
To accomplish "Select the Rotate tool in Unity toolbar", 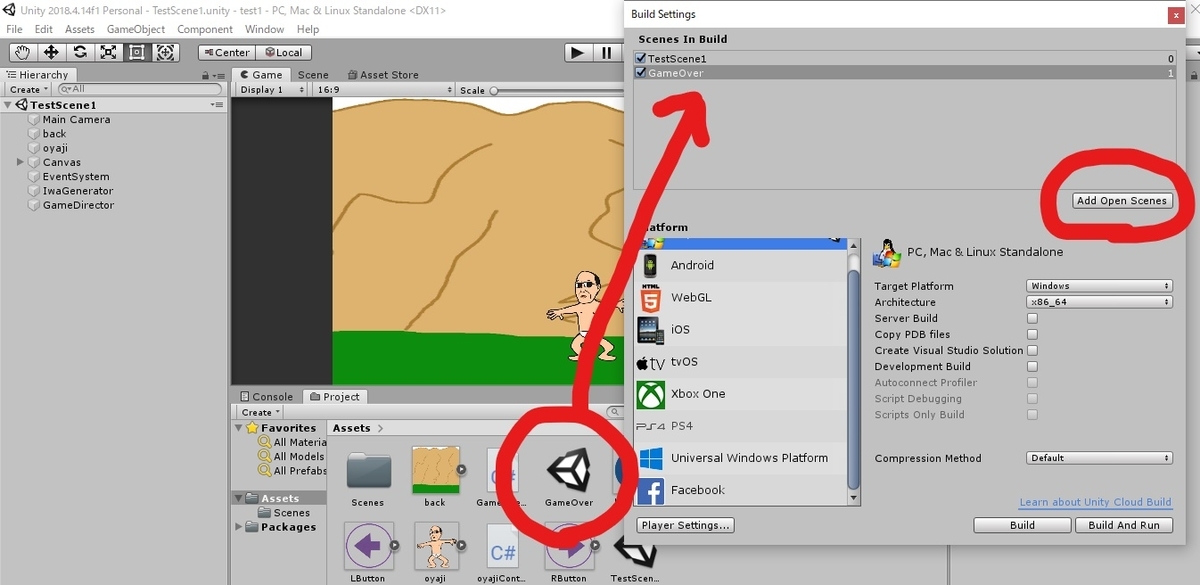I will pos(80,52).
